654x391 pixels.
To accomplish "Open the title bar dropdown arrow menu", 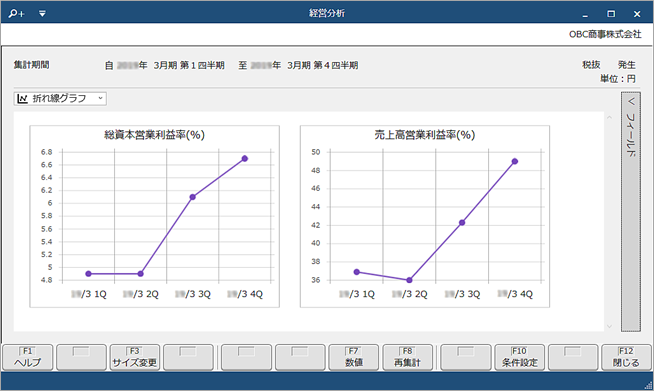I will (42, 14).
